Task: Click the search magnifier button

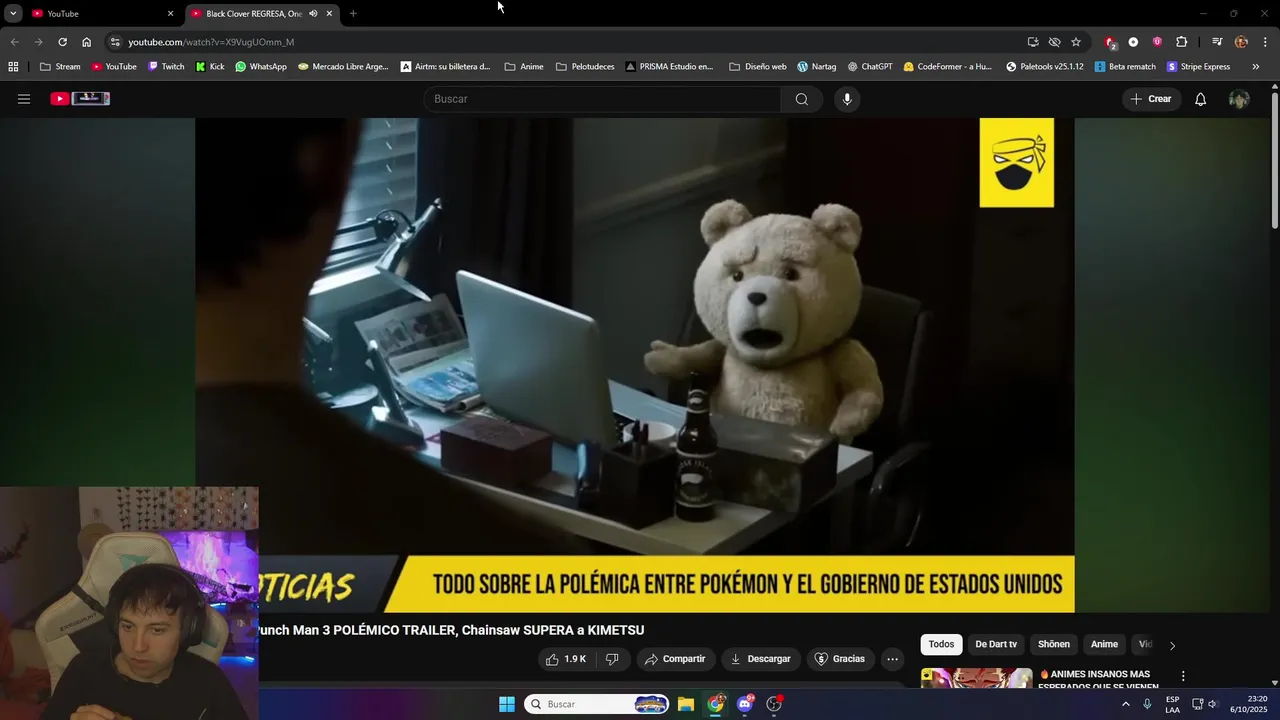Action: click(802, 99)
